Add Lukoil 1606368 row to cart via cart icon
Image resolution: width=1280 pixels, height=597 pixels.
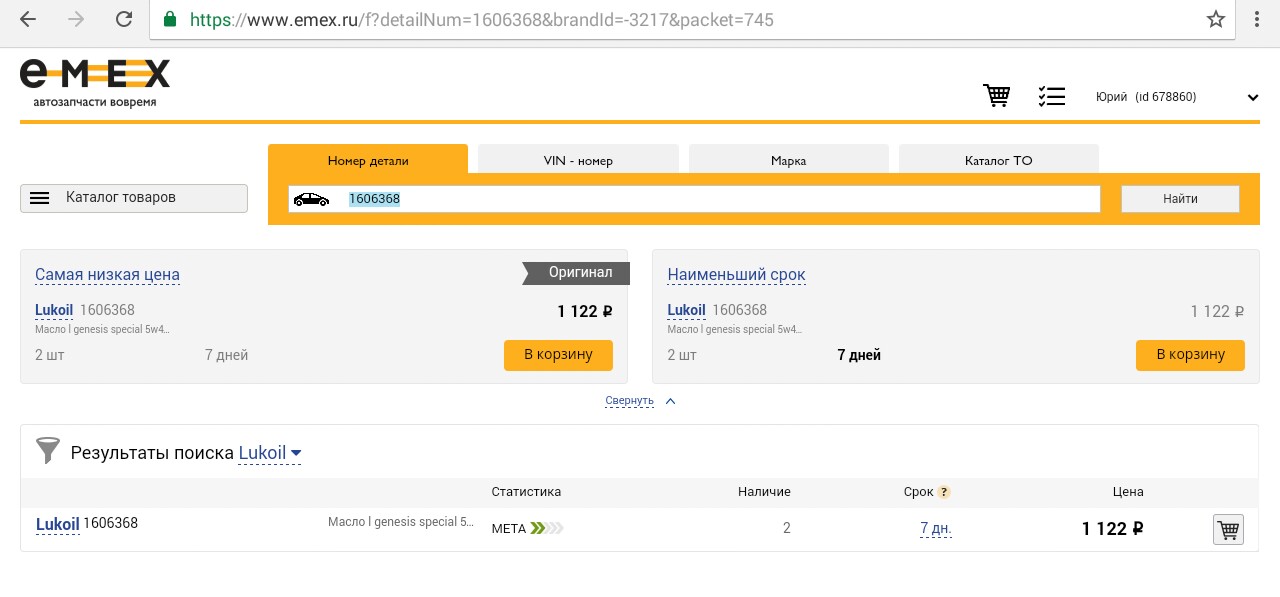pos(1228,529)
